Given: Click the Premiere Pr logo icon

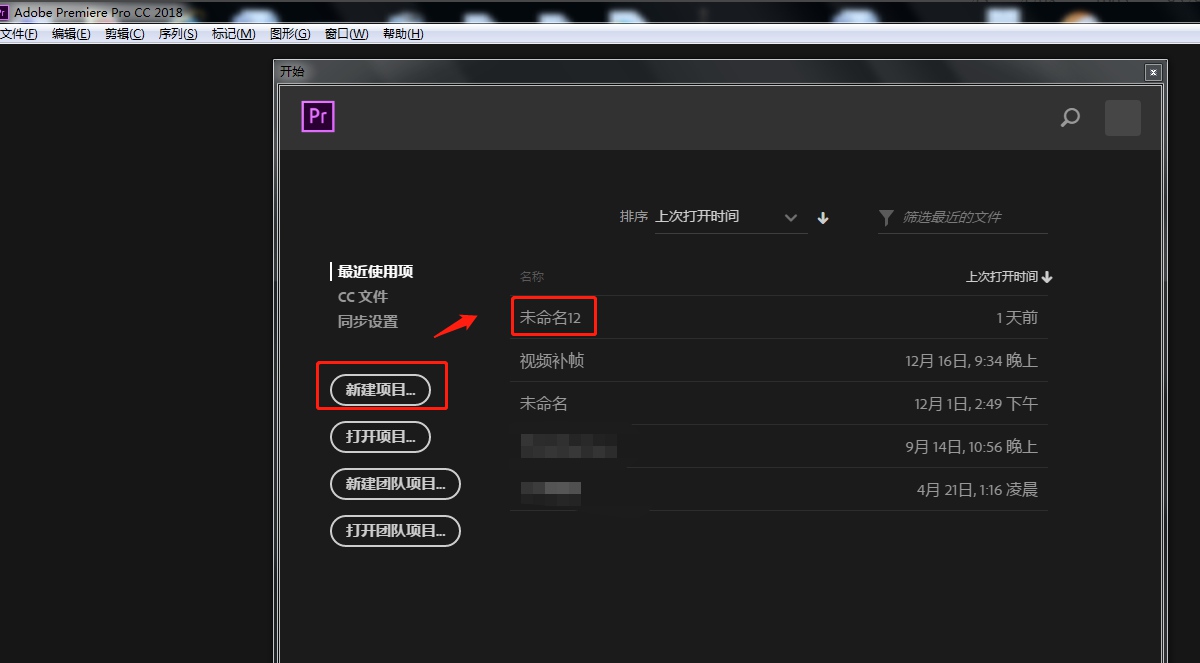Looking at the screenshot, I should tap(318, 117).
